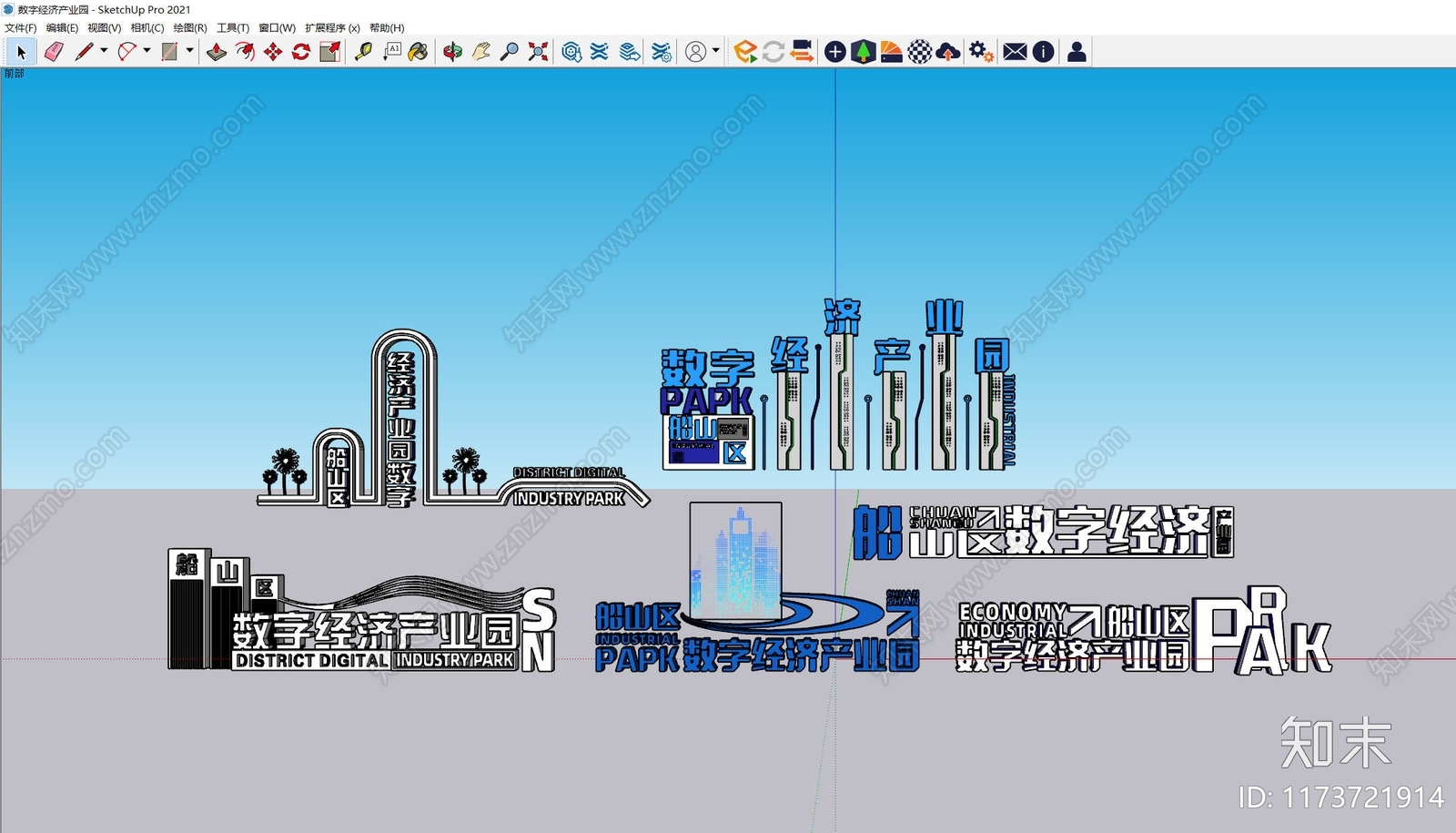The width and height of the screenshot is (1456, 833).
Task: Open the 工具(T) Tools menu
Action: tap(233, 28)
